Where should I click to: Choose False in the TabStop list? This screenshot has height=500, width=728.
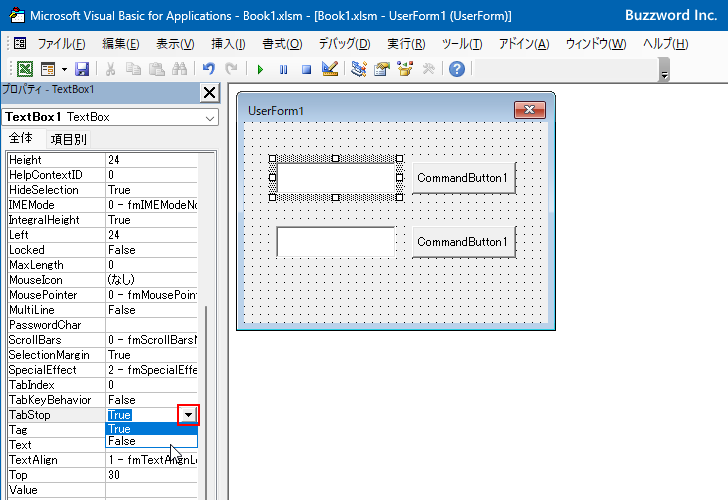(152, 441)
